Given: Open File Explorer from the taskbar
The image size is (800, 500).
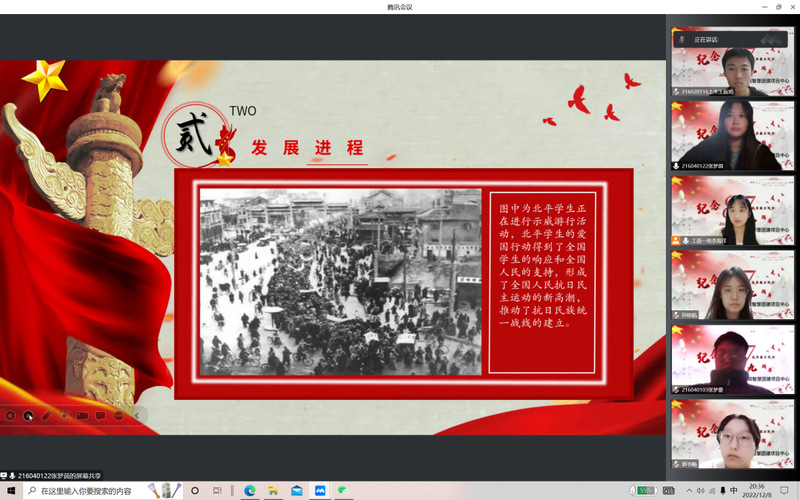Looking at the screenshot, I should pos(273,490).
